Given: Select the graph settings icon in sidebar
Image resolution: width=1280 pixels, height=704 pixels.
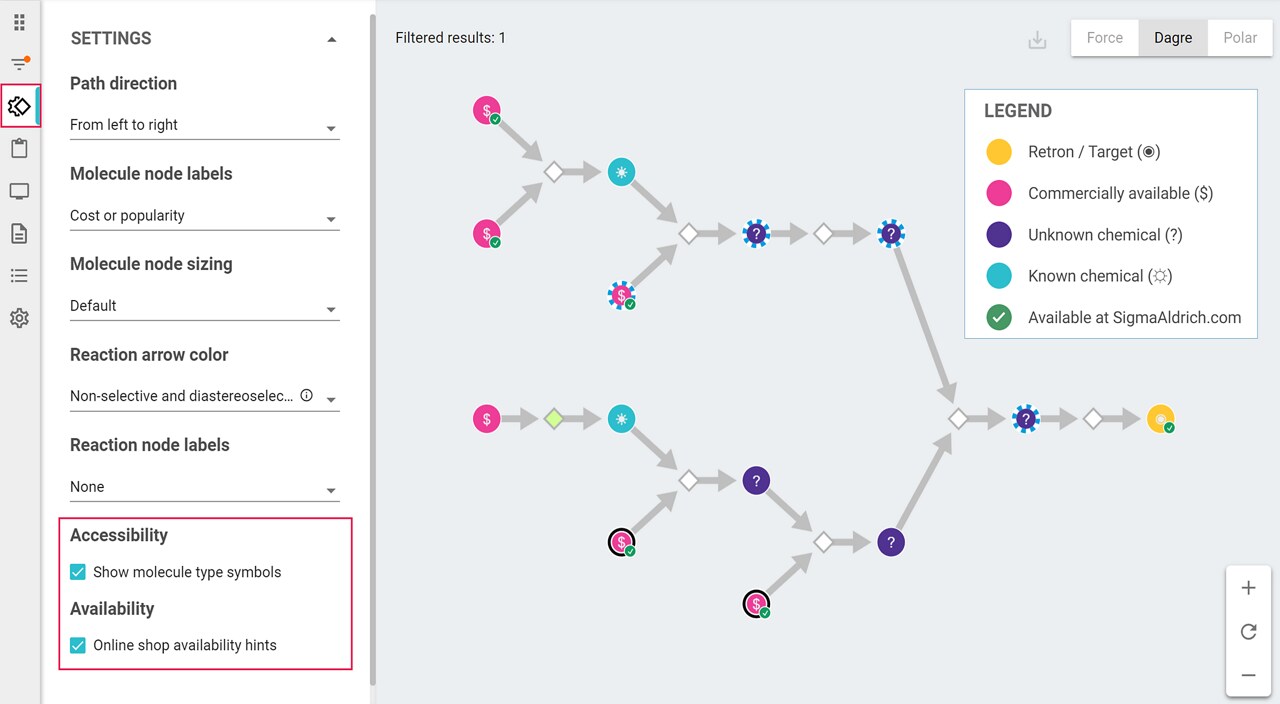Looking at the screenshot, I should pos(19,106).
